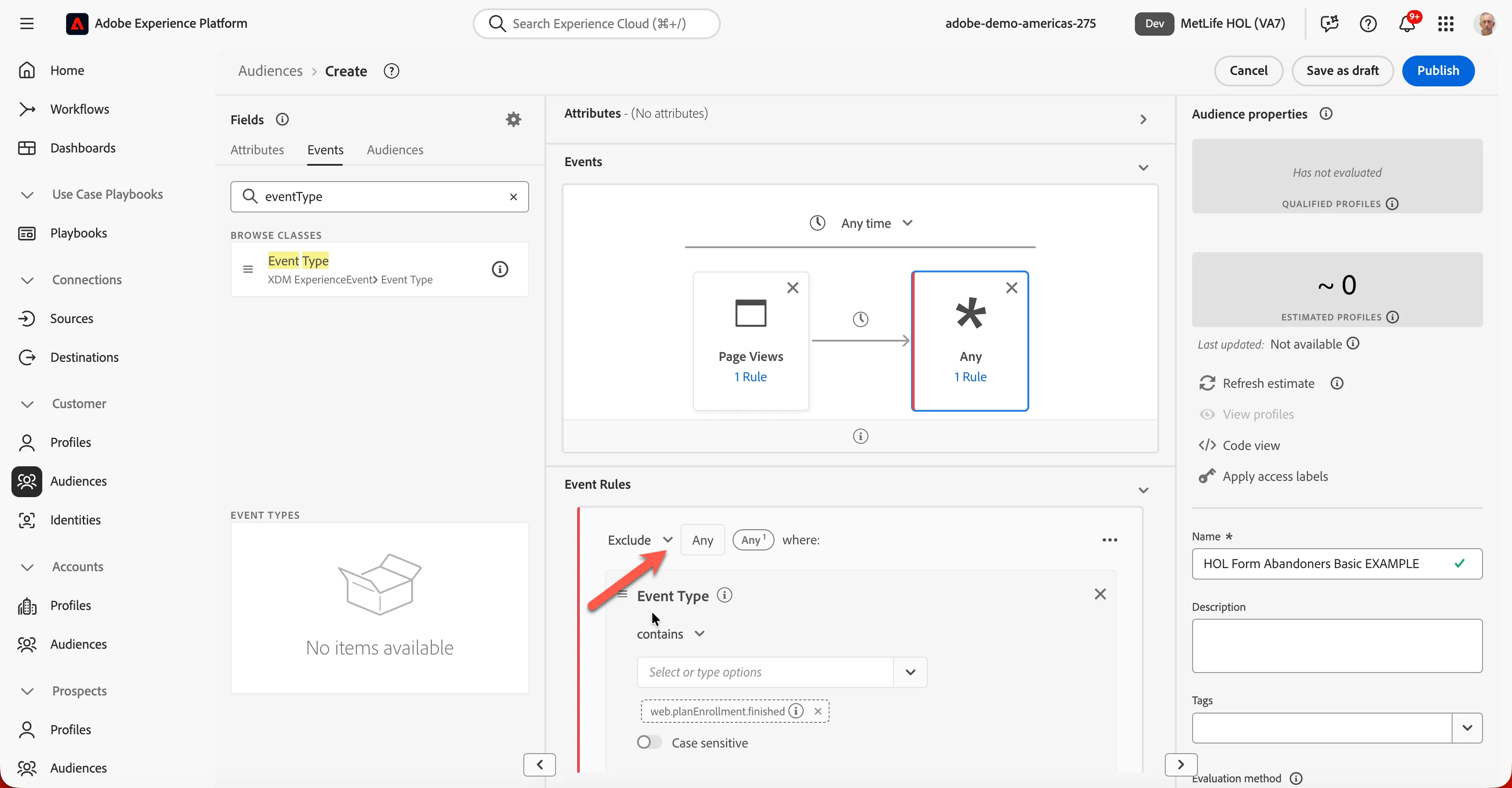Collapse the left Fields panel arrow
This screenshot has width=1512, height=788.
[539, 765]
